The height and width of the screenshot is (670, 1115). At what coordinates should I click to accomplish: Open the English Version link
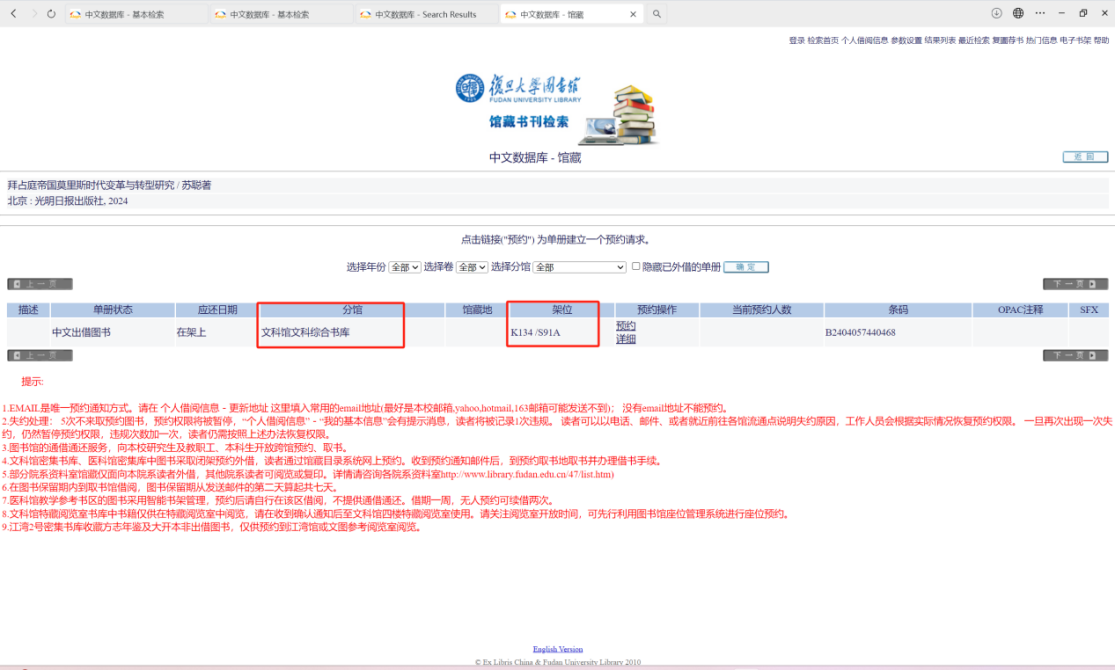point(557,649)
